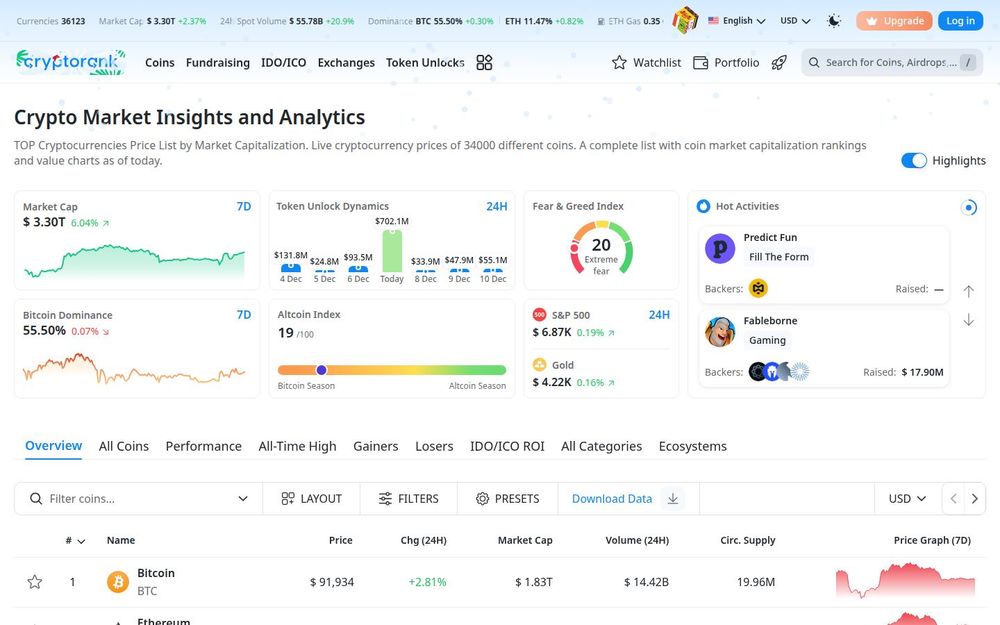Open the Exchanges menu
The image size is (1000, 625).
[346, 62]
